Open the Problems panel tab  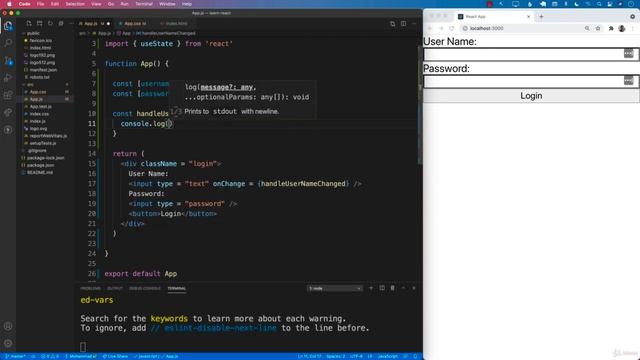(x=91, y=289)
